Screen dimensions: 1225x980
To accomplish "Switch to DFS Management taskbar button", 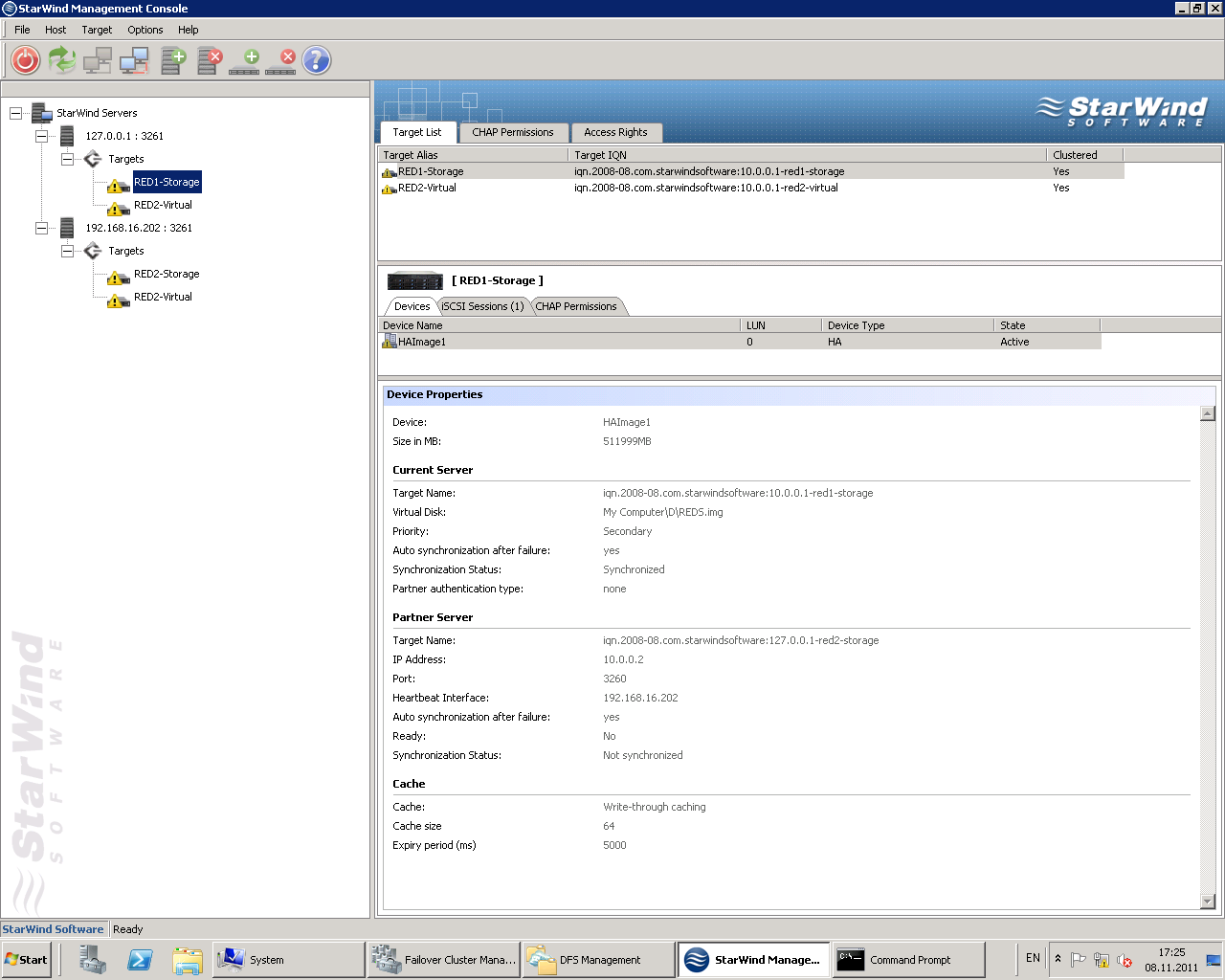I will 599,959.
